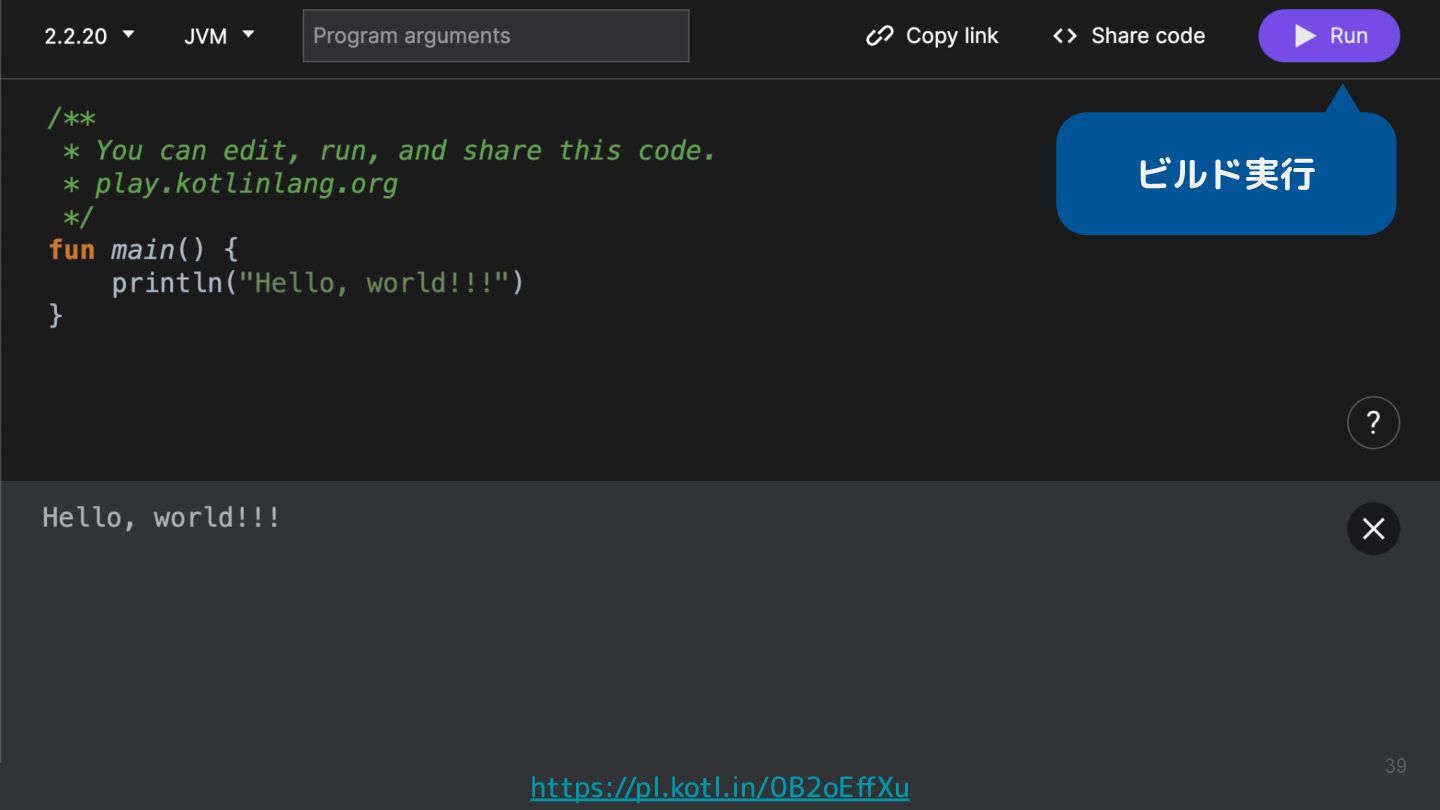Screen dimensions: 1440x810
Task: Click the Run play triangle icon
Action: point(1305,36)
